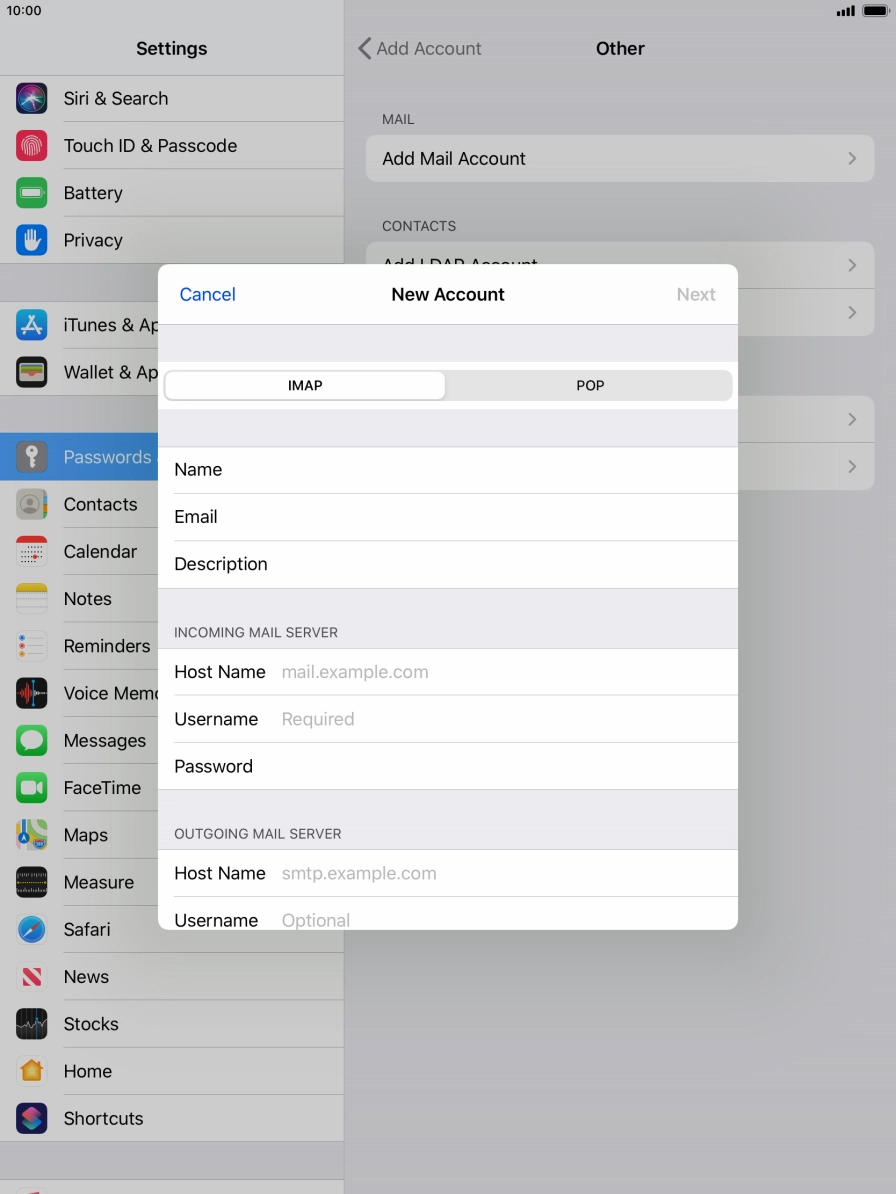
Task: Open Notes settings in sidebar
Action: (x=88, y=599)
